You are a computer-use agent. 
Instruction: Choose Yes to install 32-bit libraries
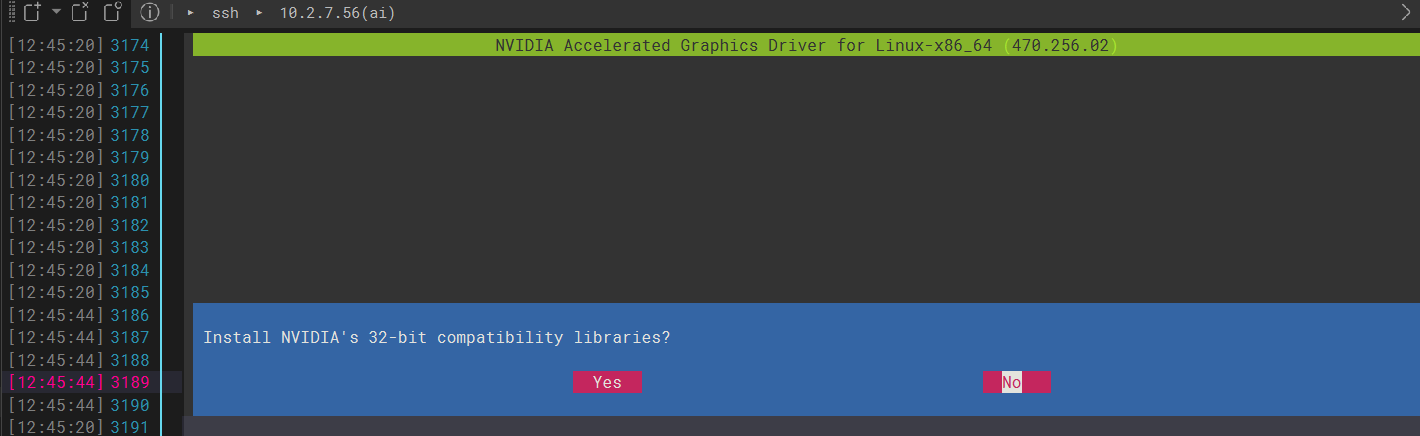(607, 382)
